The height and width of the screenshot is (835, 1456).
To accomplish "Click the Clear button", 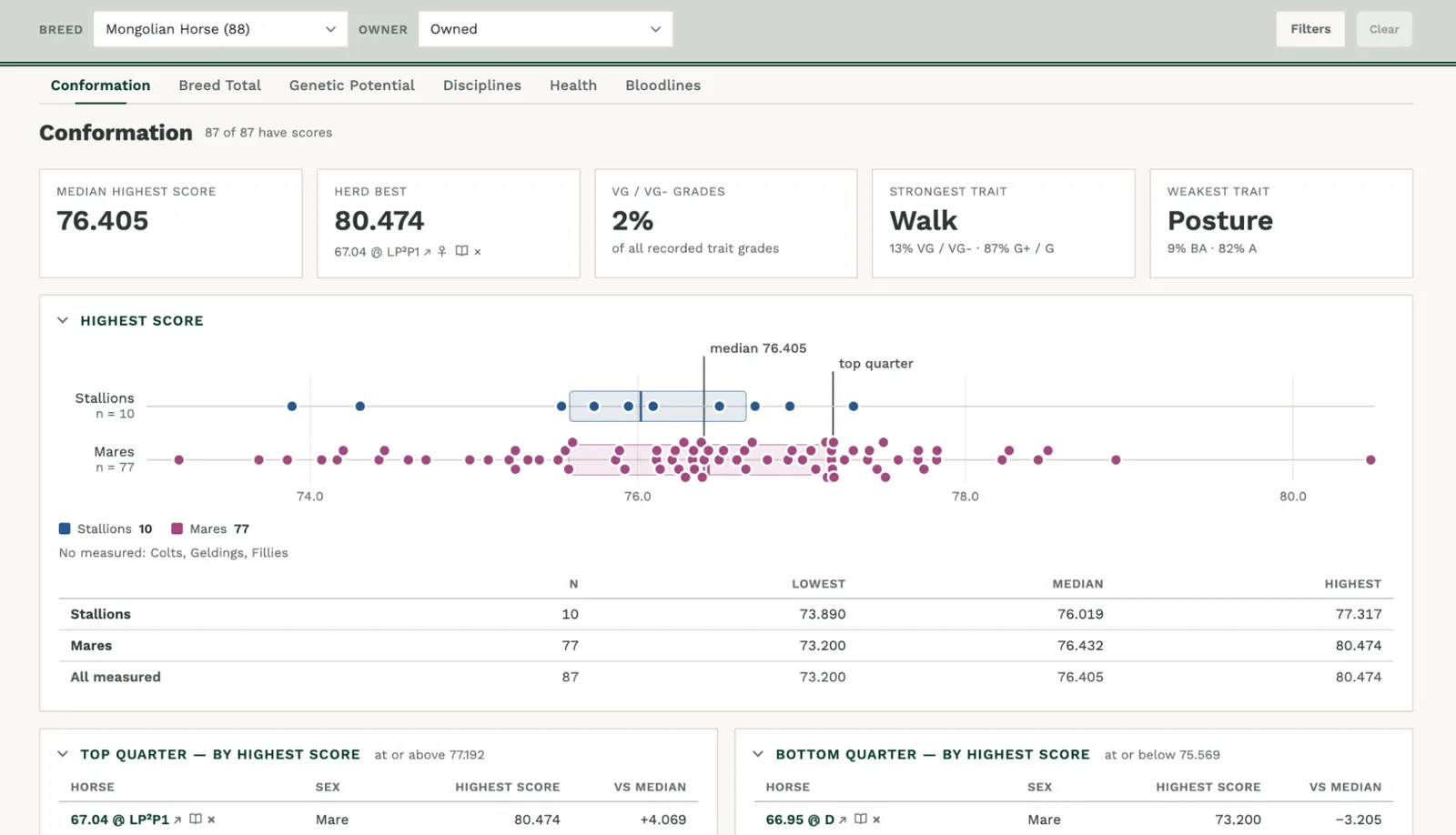I will pyautogui.click(x=1384, y=29).
